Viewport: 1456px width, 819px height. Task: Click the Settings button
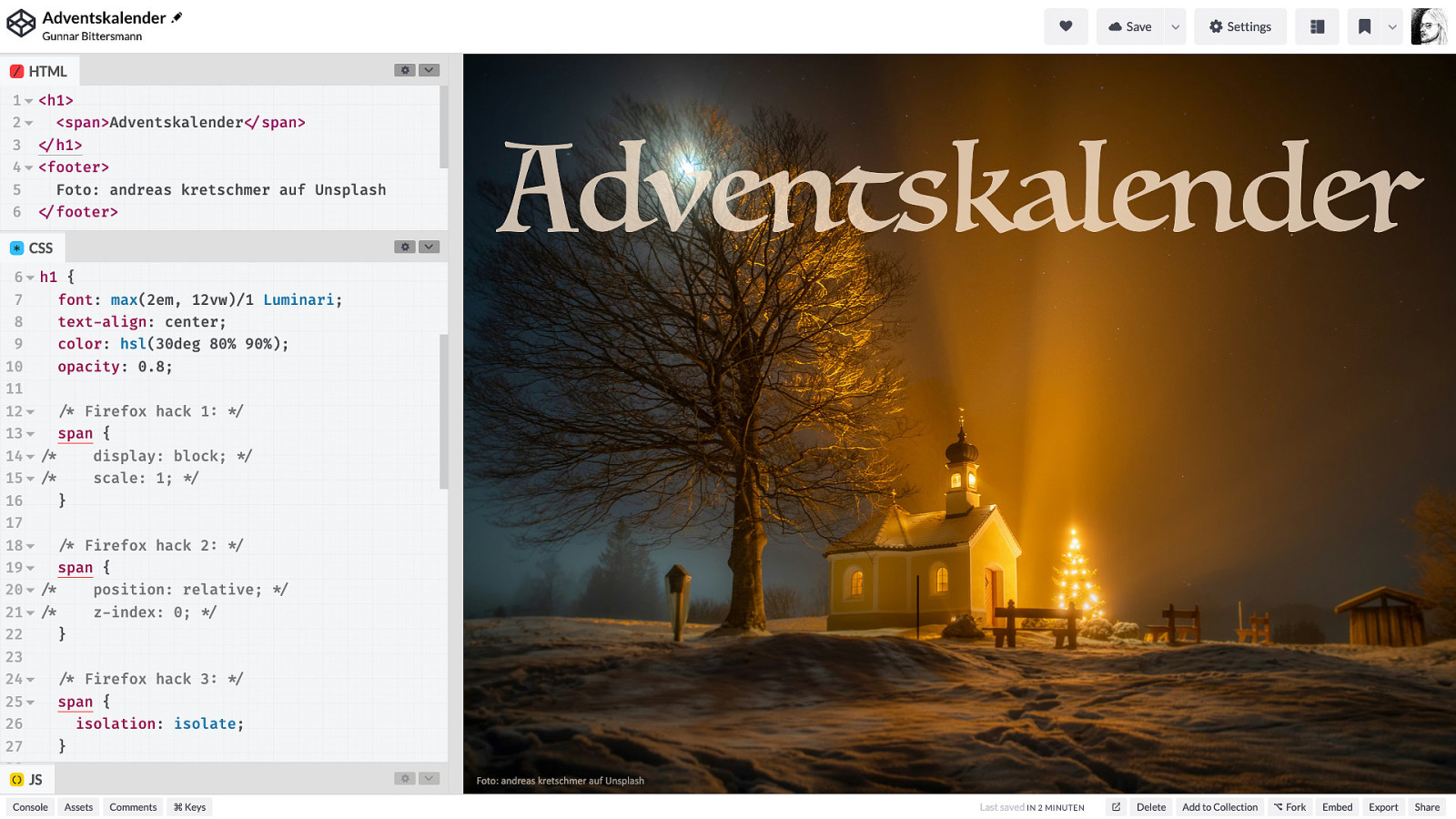[x=1239, y=26]
